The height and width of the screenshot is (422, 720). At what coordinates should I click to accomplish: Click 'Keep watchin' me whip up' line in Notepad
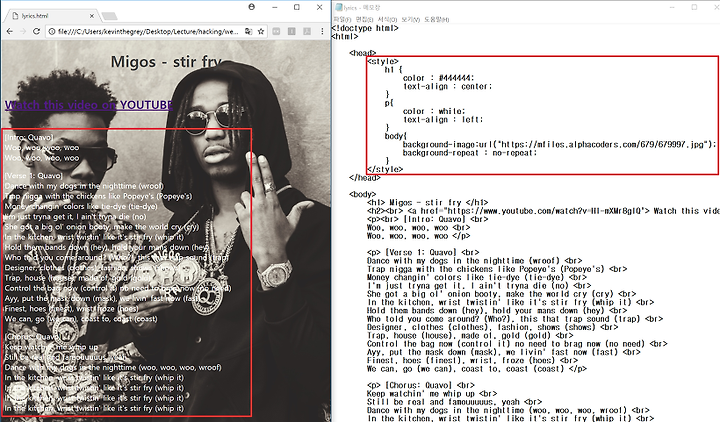pos(432,394)
